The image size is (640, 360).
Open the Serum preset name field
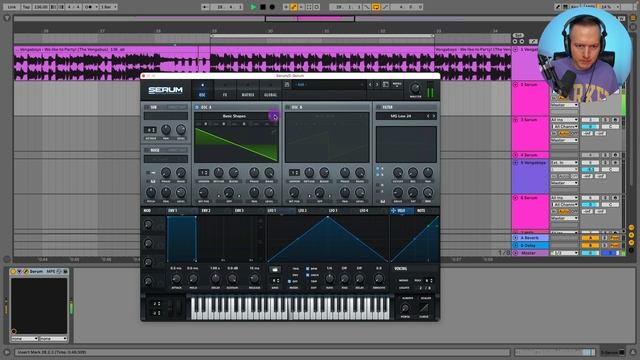(x=329, y=84)
